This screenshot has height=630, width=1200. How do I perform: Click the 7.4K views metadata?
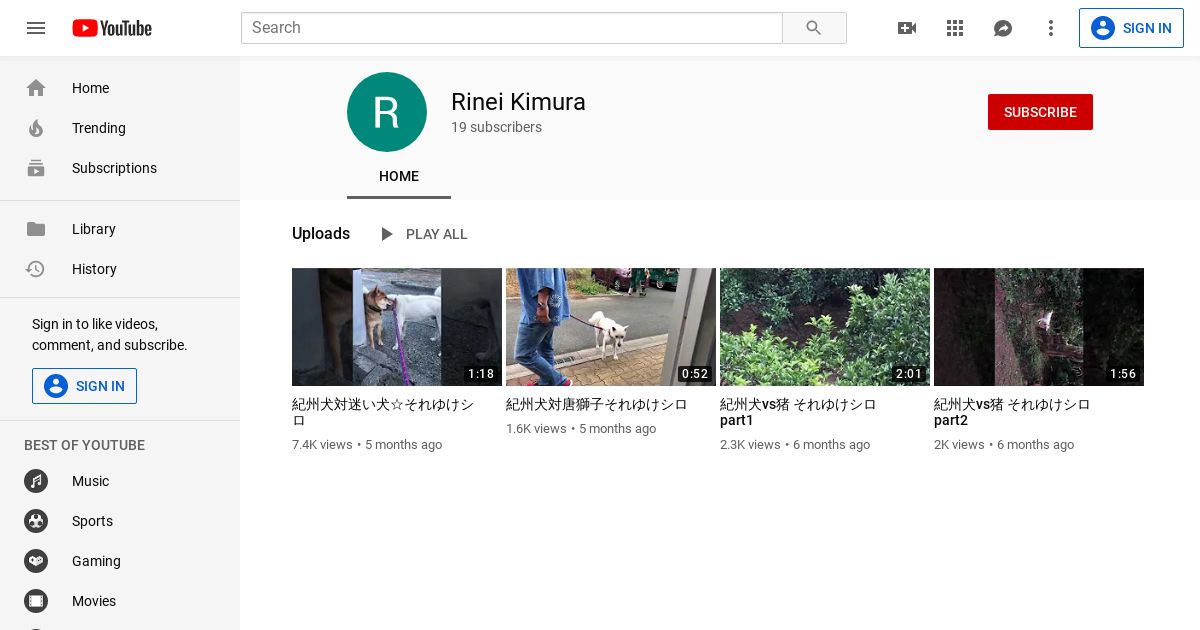point(322,445)
